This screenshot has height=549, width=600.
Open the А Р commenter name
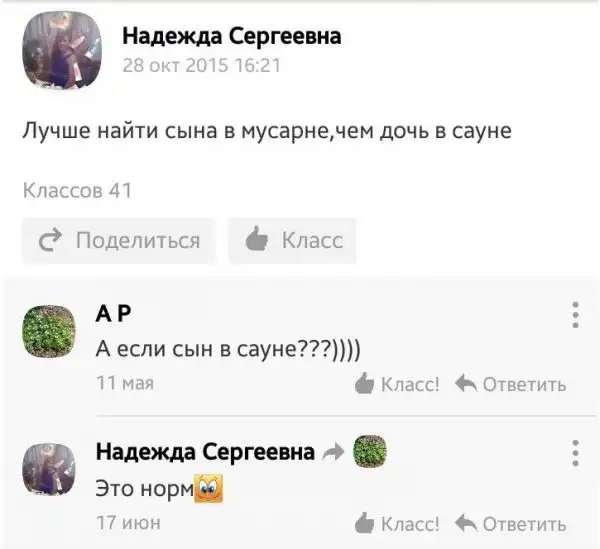tap(113, 315)
